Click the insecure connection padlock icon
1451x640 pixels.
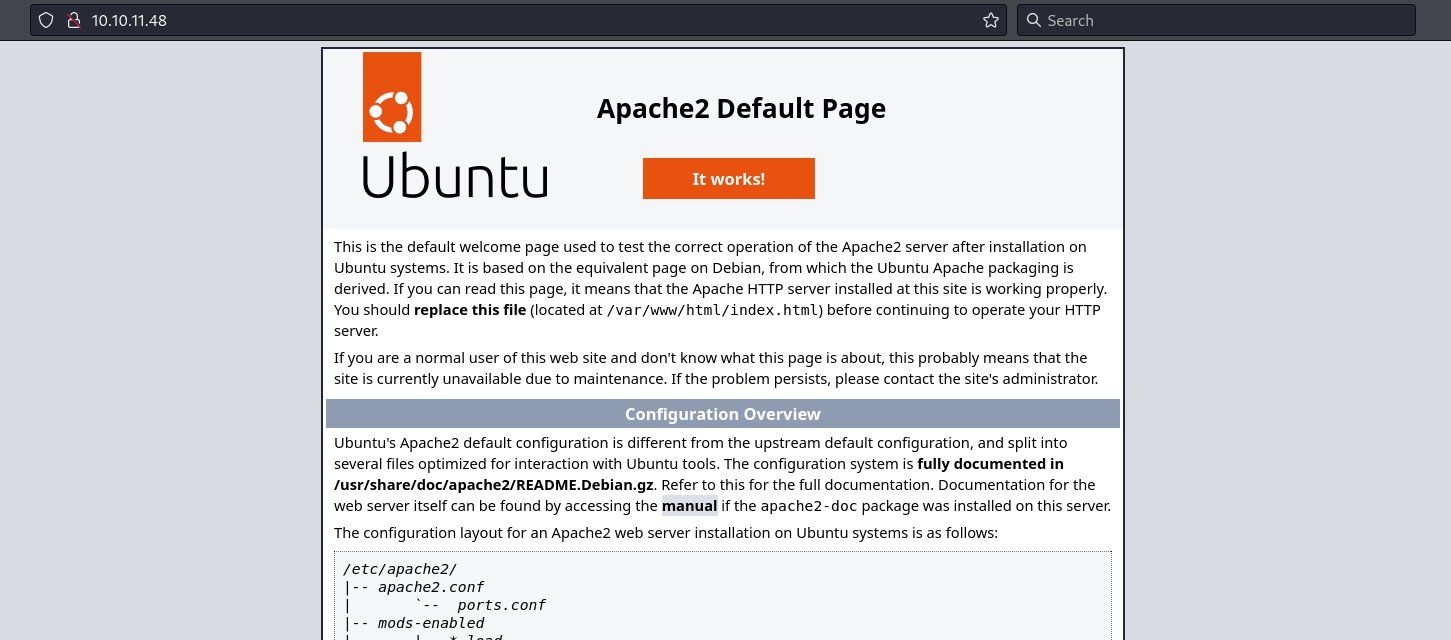coord(72,20)
